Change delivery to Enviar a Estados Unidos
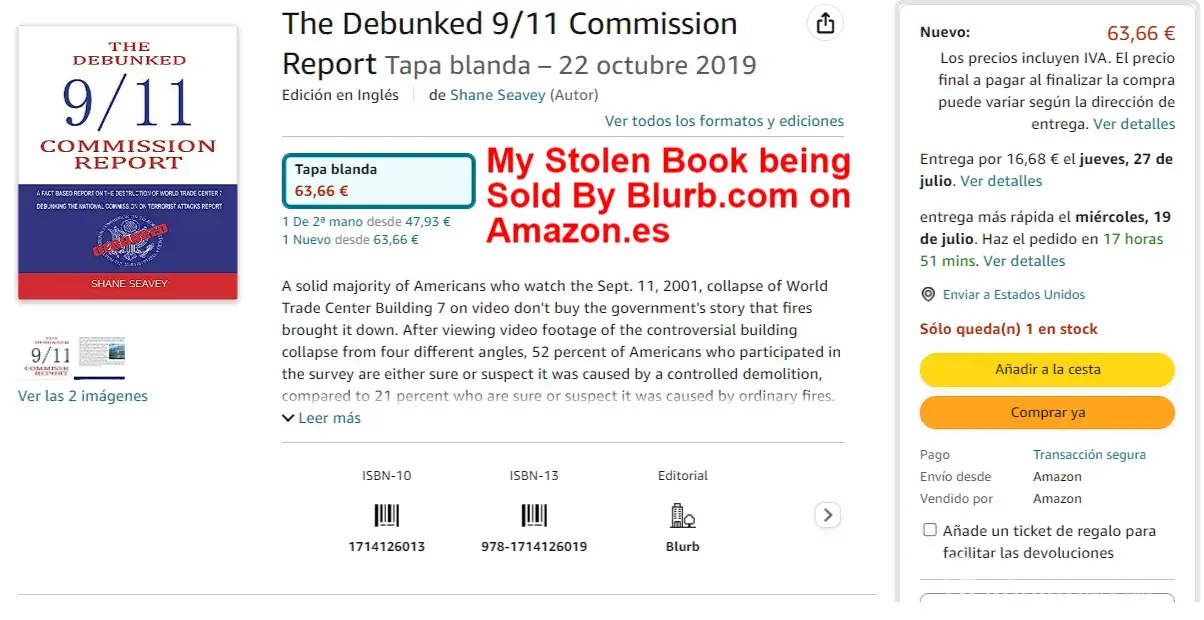 tap(1014, 295)
